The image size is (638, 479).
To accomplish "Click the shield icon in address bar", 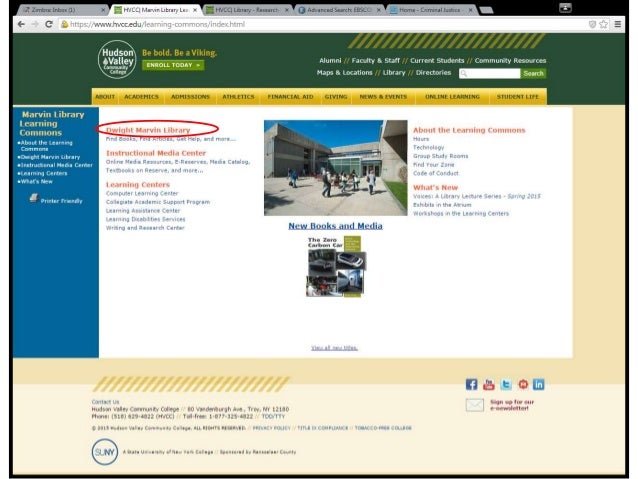I will (592, 24).
